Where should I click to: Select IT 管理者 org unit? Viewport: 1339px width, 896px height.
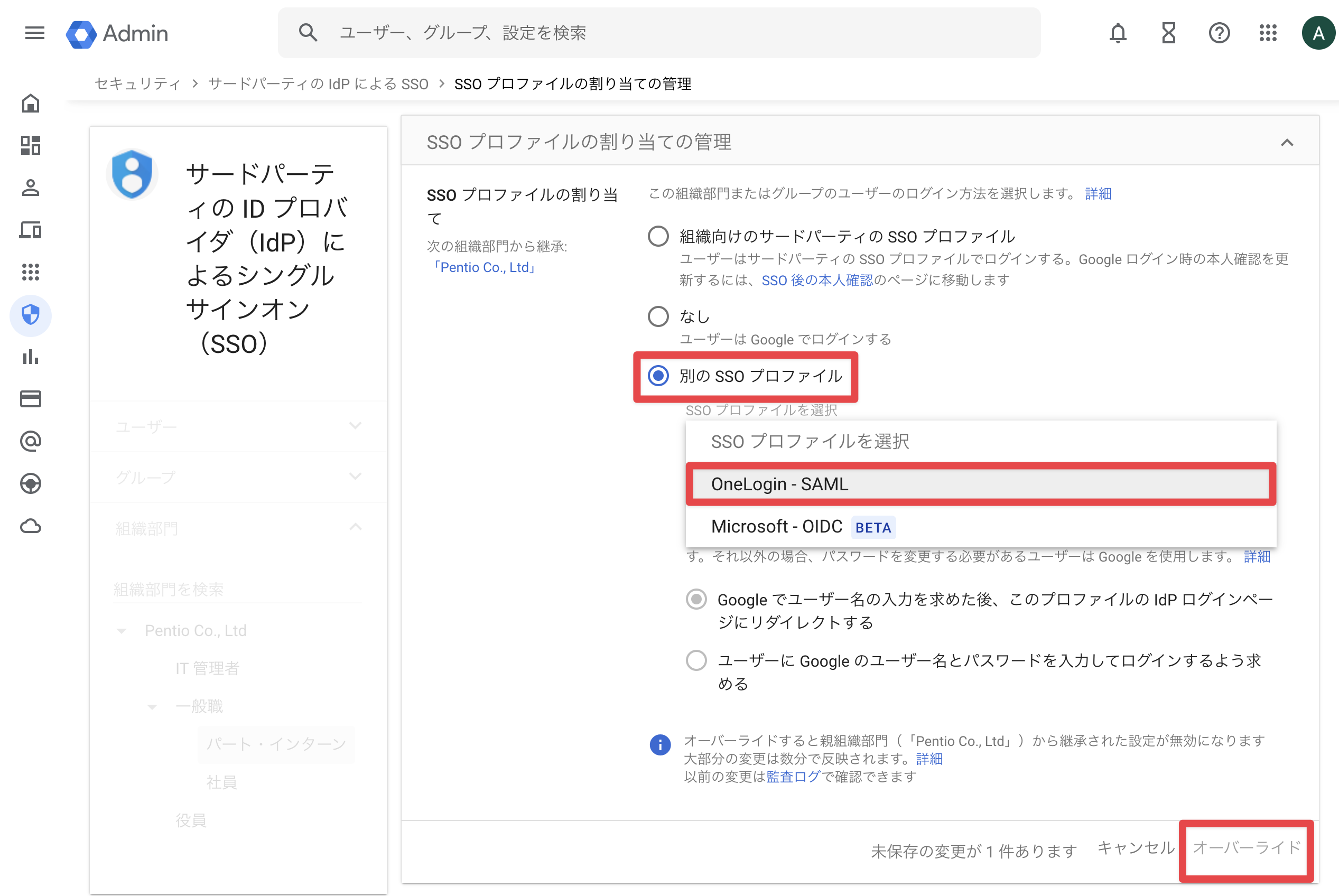click(x=208, y=669)
